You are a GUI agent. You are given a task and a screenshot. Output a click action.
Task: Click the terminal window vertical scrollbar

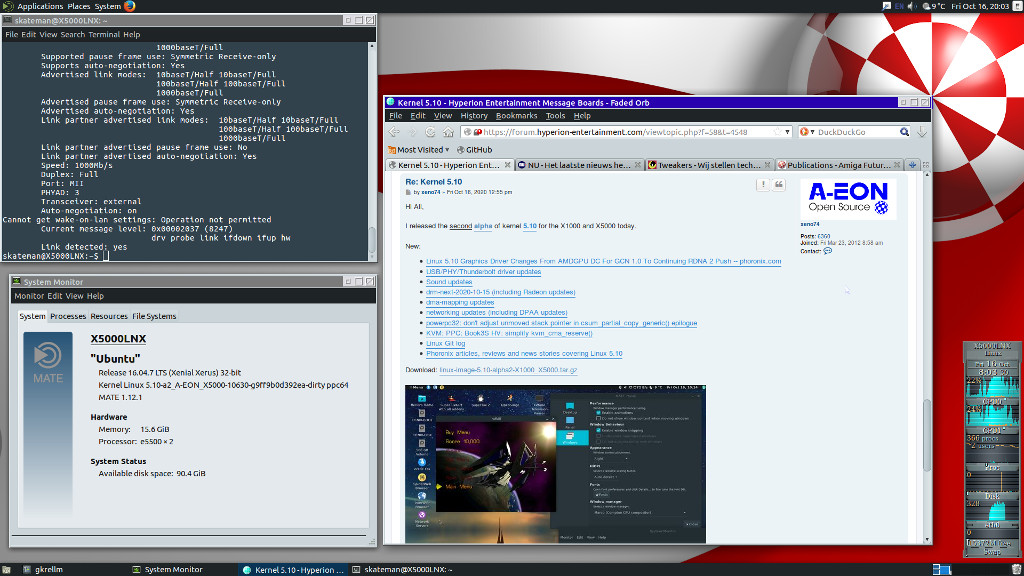(372, 150)
